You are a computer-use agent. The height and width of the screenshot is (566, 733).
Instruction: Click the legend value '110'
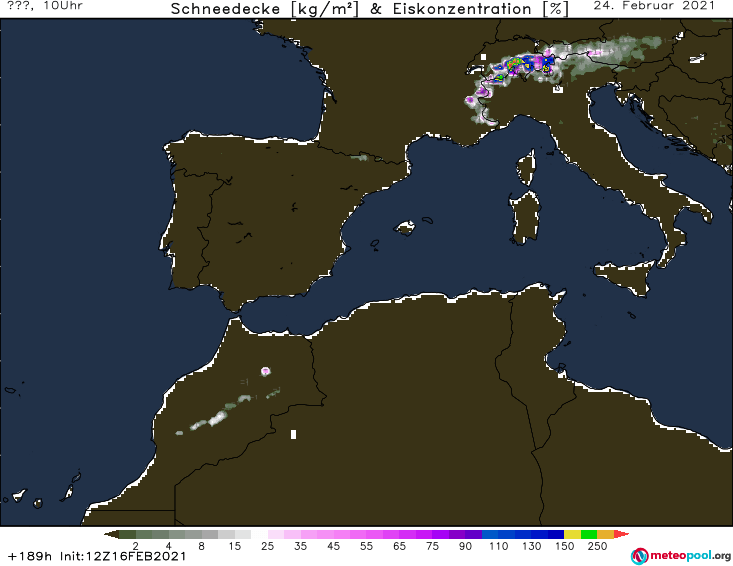(498, 546)
